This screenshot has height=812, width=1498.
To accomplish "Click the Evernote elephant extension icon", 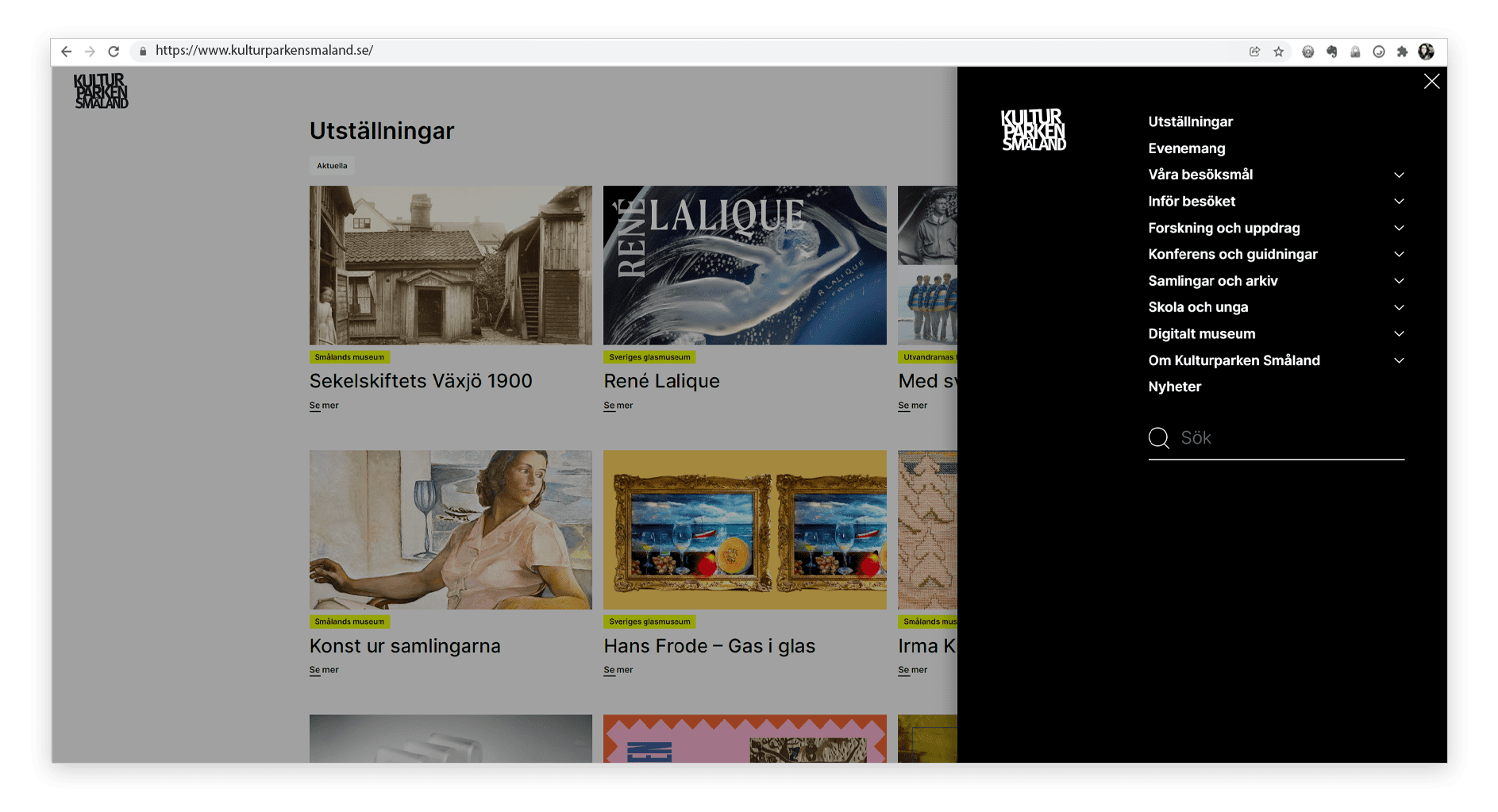I will (1331, 52).
